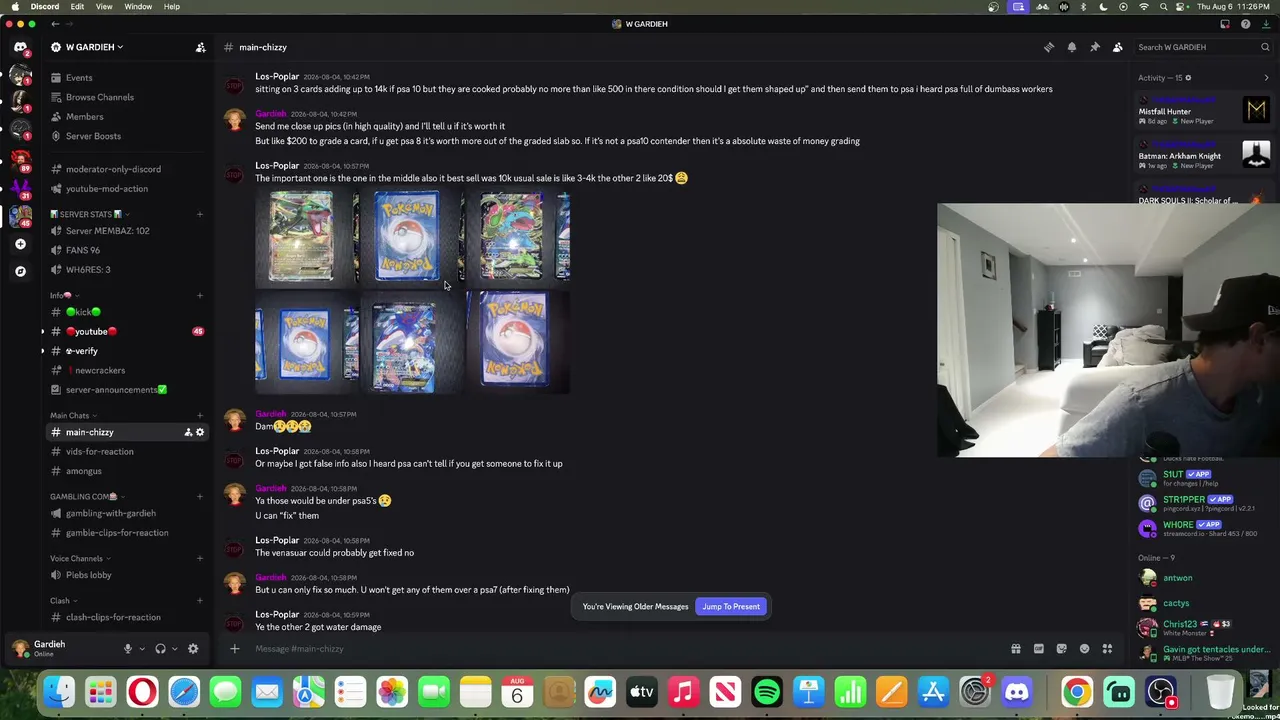The width and height of the screenshot is (1280, 720).
Task: Open the threads icon in channel header
Action: [1049, 47]
